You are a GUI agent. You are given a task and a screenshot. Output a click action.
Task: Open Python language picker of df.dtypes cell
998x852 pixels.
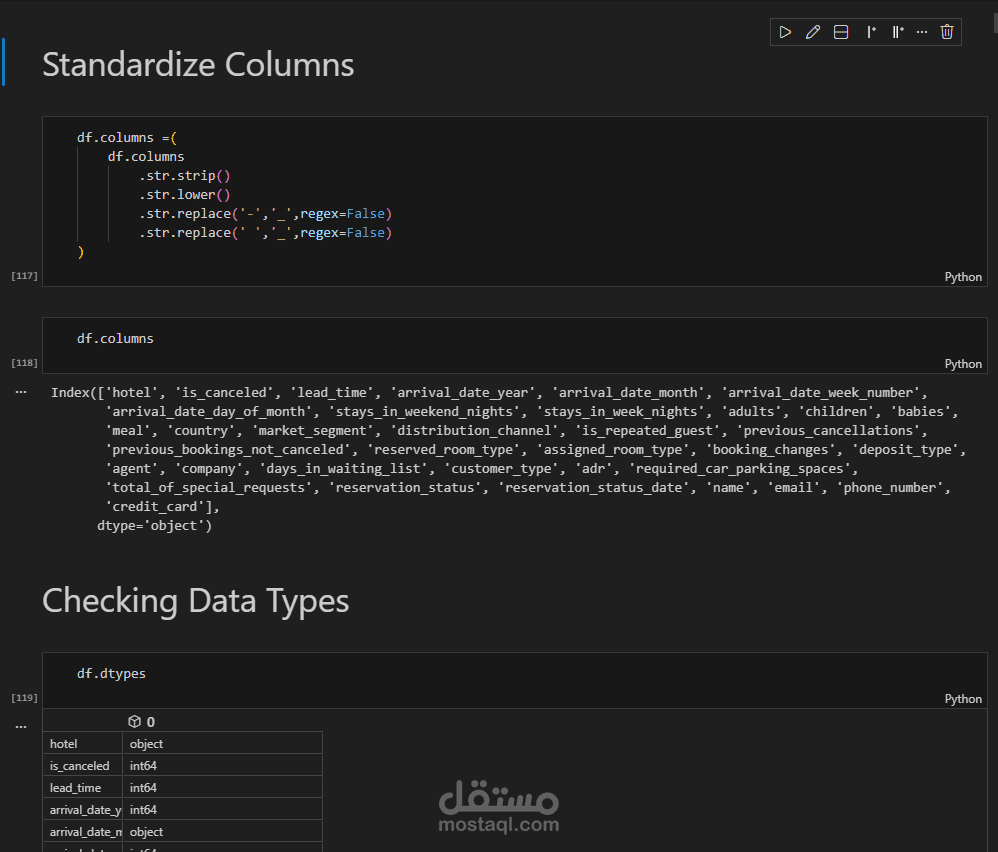click(963, 699)
